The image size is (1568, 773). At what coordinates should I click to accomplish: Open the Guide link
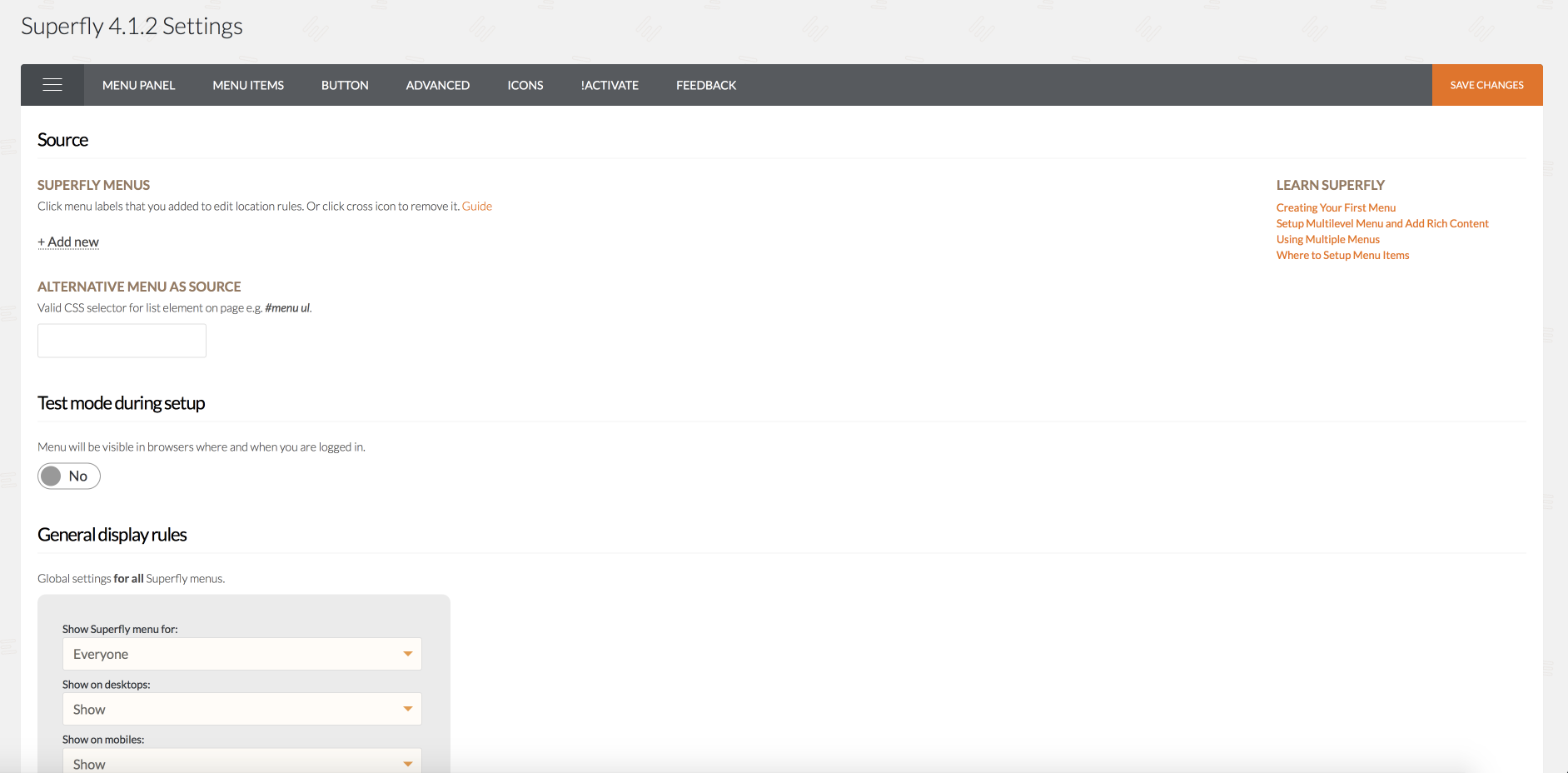pyautogui.click(x=477, y=207)
